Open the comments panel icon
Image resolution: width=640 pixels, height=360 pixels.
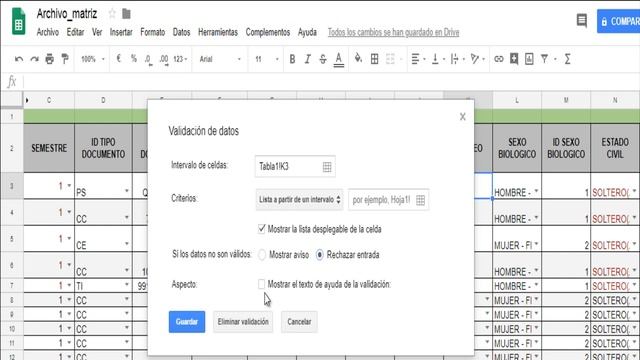click(x=582, y=20)
